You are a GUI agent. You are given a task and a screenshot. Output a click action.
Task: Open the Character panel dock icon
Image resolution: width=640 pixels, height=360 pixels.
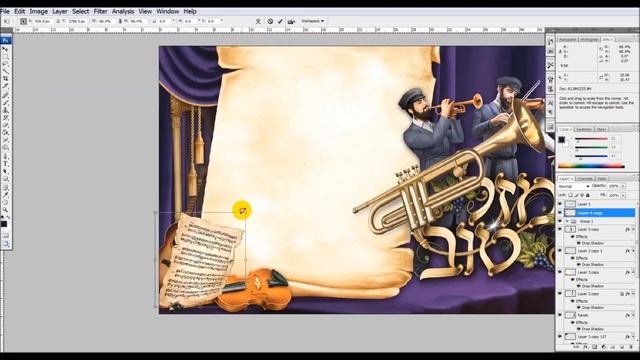tap(550, 104)
